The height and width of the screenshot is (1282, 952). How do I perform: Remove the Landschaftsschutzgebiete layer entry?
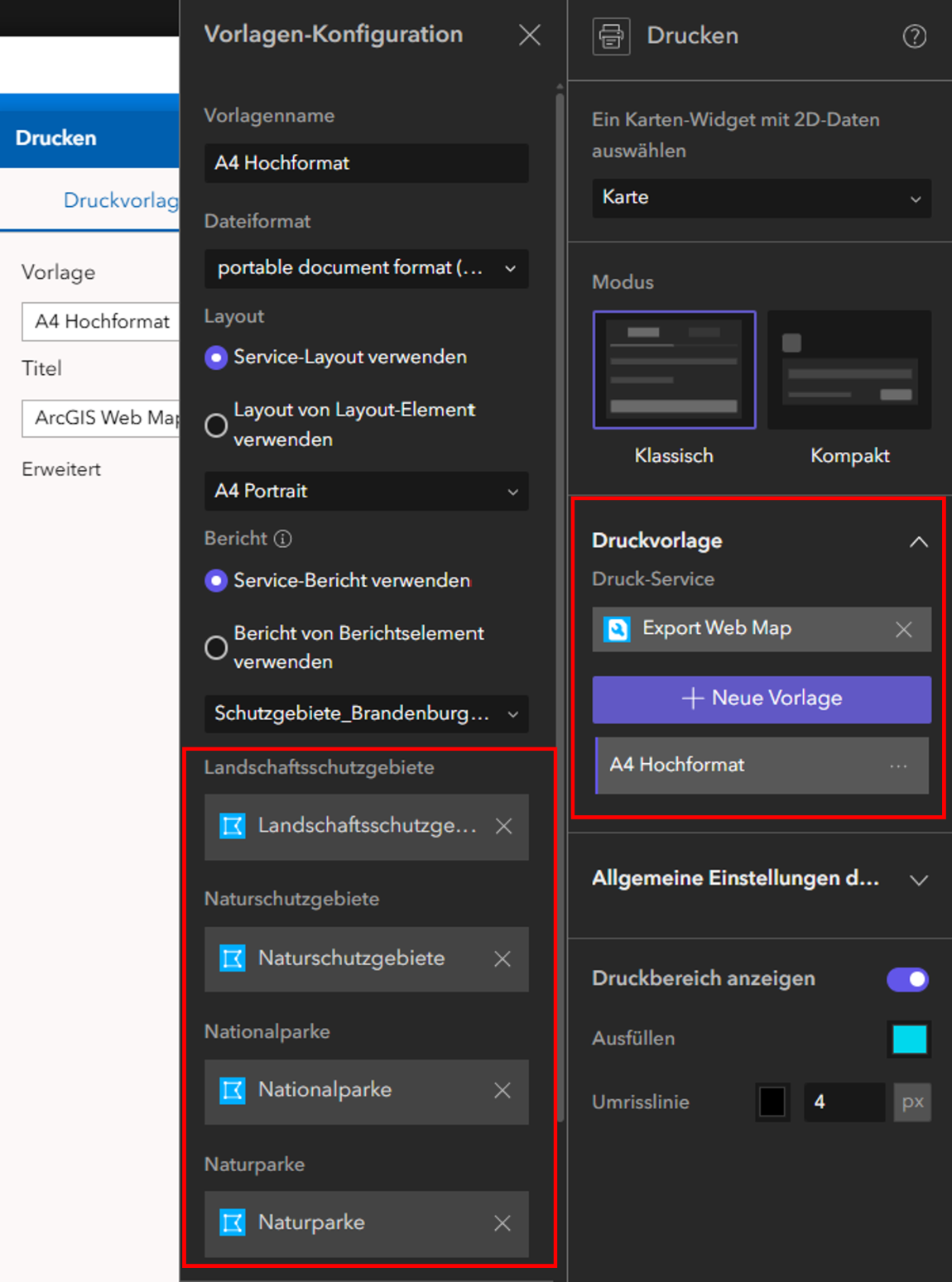pos(503,826)
